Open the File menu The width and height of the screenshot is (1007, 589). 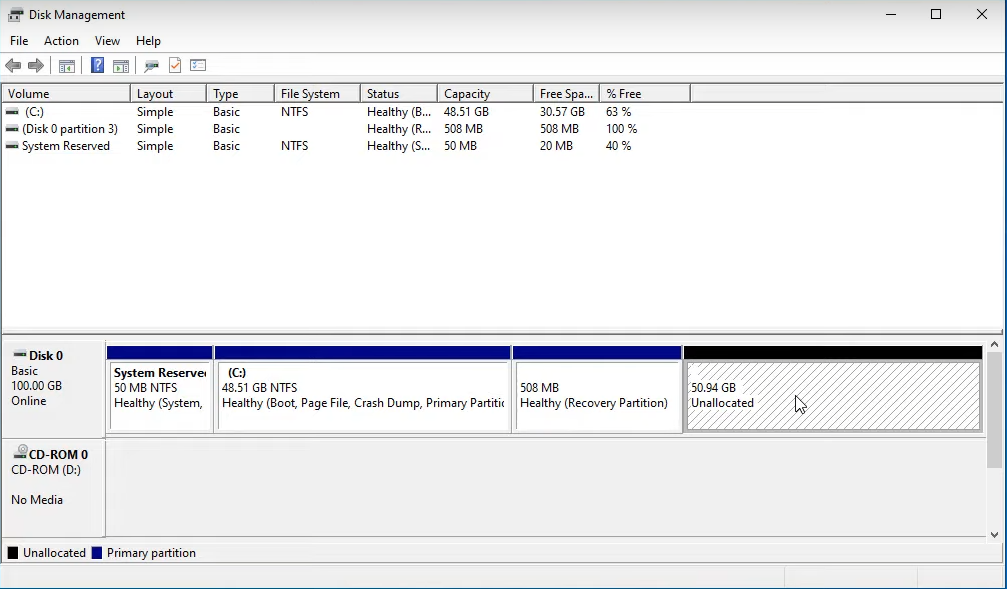click(x=19, y=40)
